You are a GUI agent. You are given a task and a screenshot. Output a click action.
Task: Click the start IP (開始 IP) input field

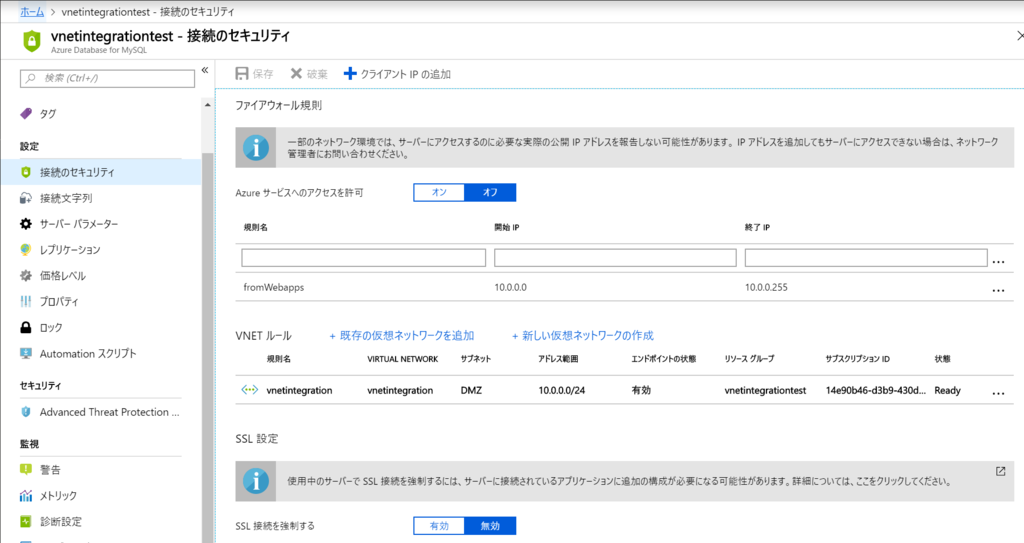615,257
